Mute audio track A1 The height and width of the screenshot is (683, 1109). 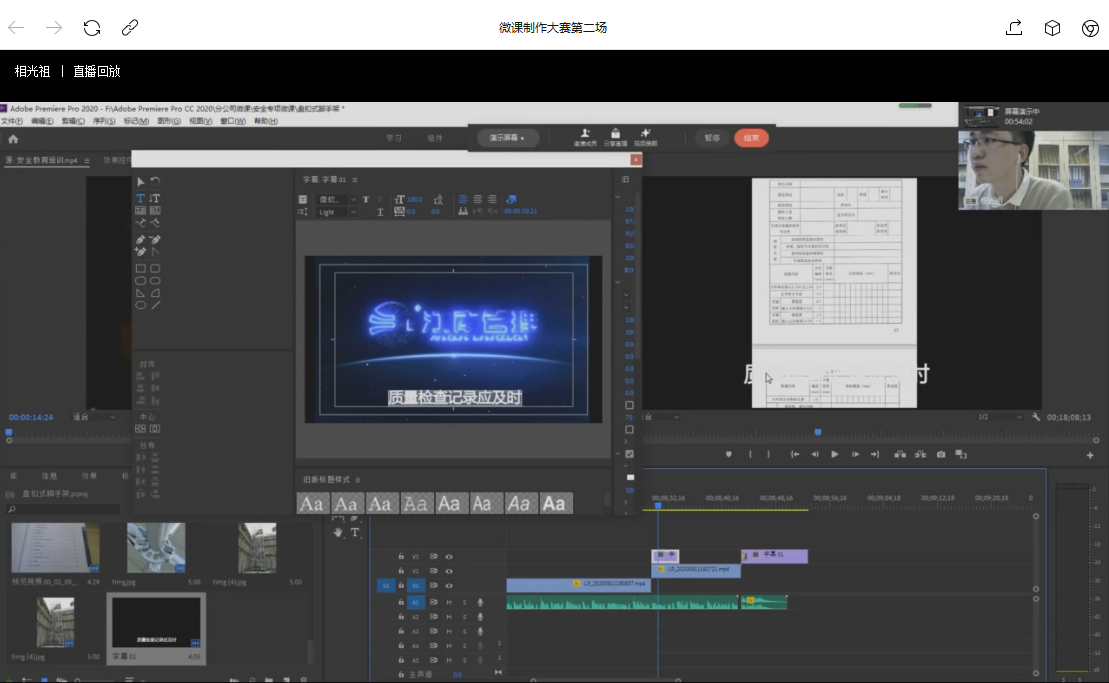click(449, 602)
